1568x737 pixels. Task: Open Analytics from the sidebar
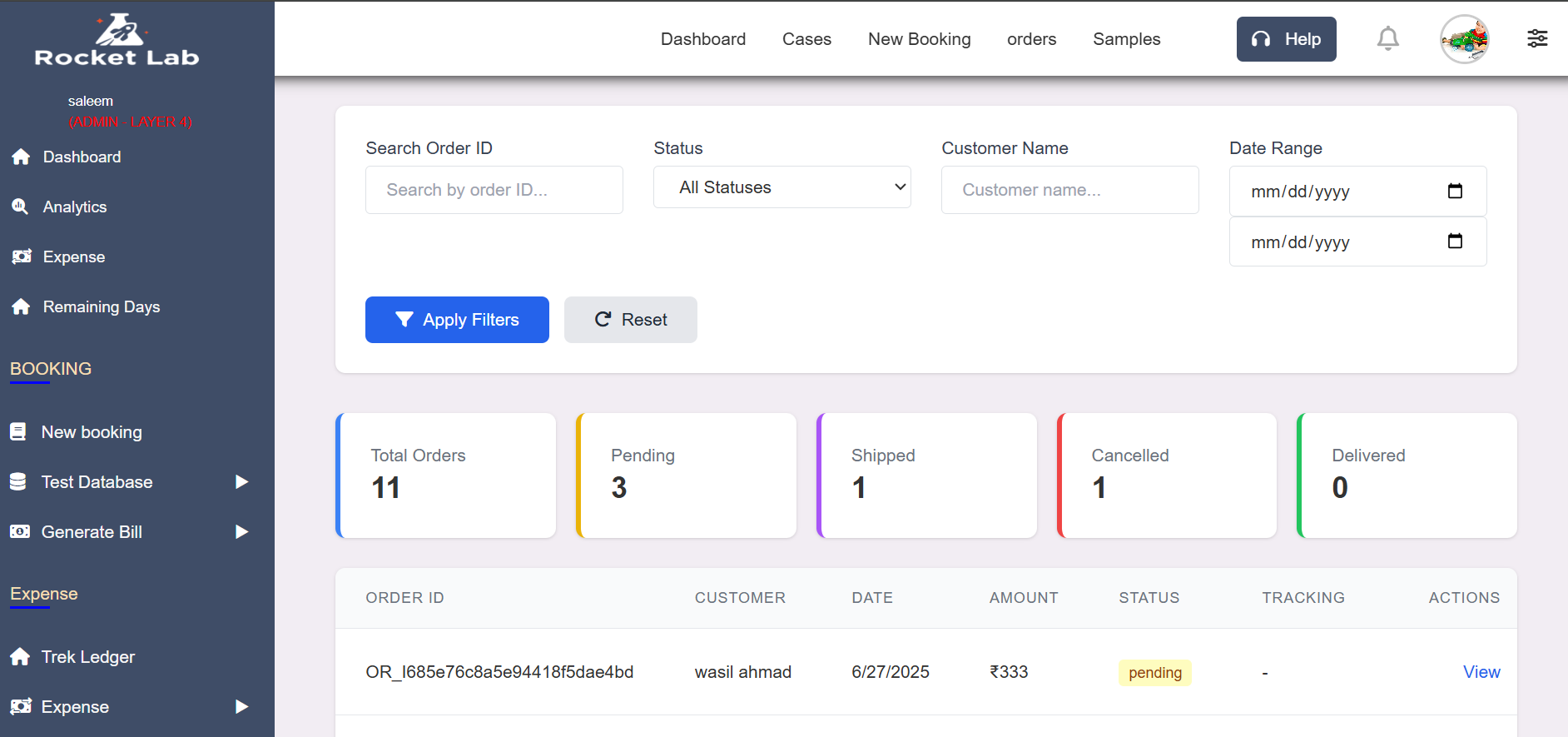[74, 207]
